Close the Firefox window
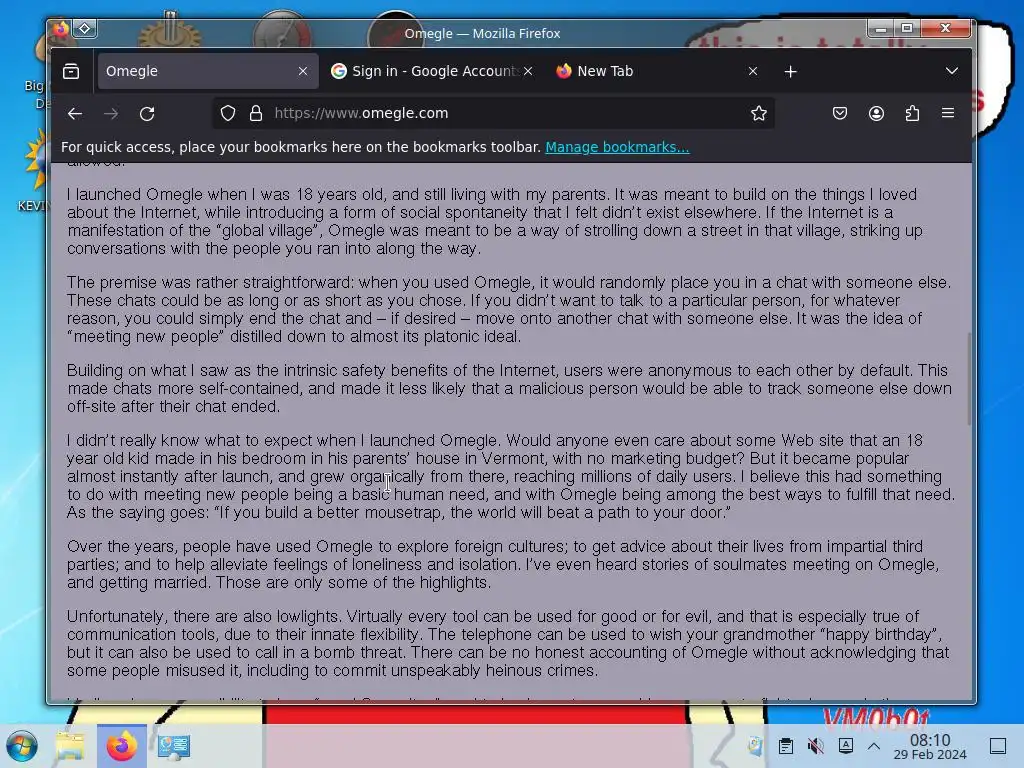 (x=946, y=28)
